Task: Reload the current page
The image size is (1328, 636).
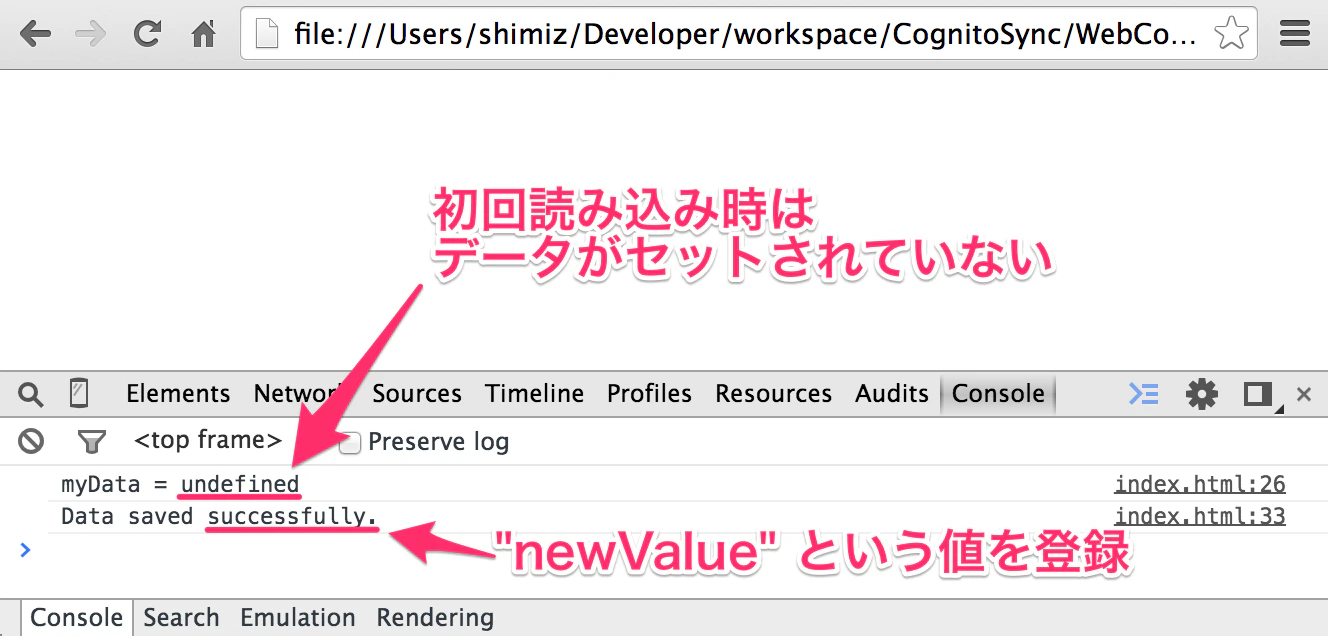Action: click(148, 36)
